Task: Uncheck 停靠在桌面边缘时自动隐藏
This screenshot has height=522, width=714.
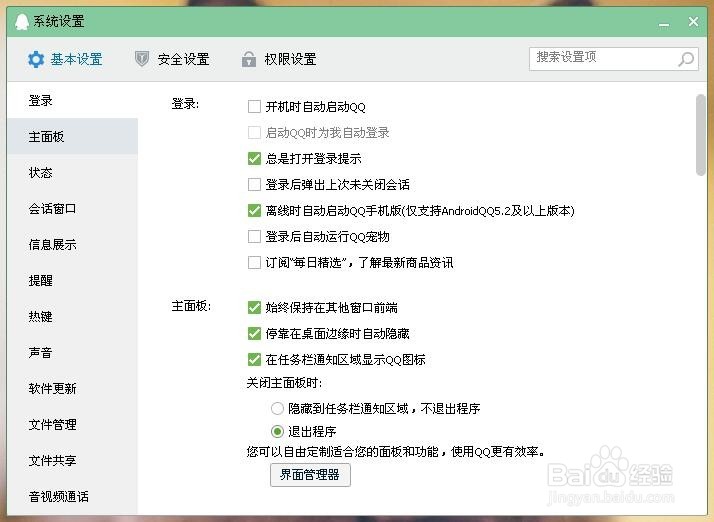Action: 254,333
